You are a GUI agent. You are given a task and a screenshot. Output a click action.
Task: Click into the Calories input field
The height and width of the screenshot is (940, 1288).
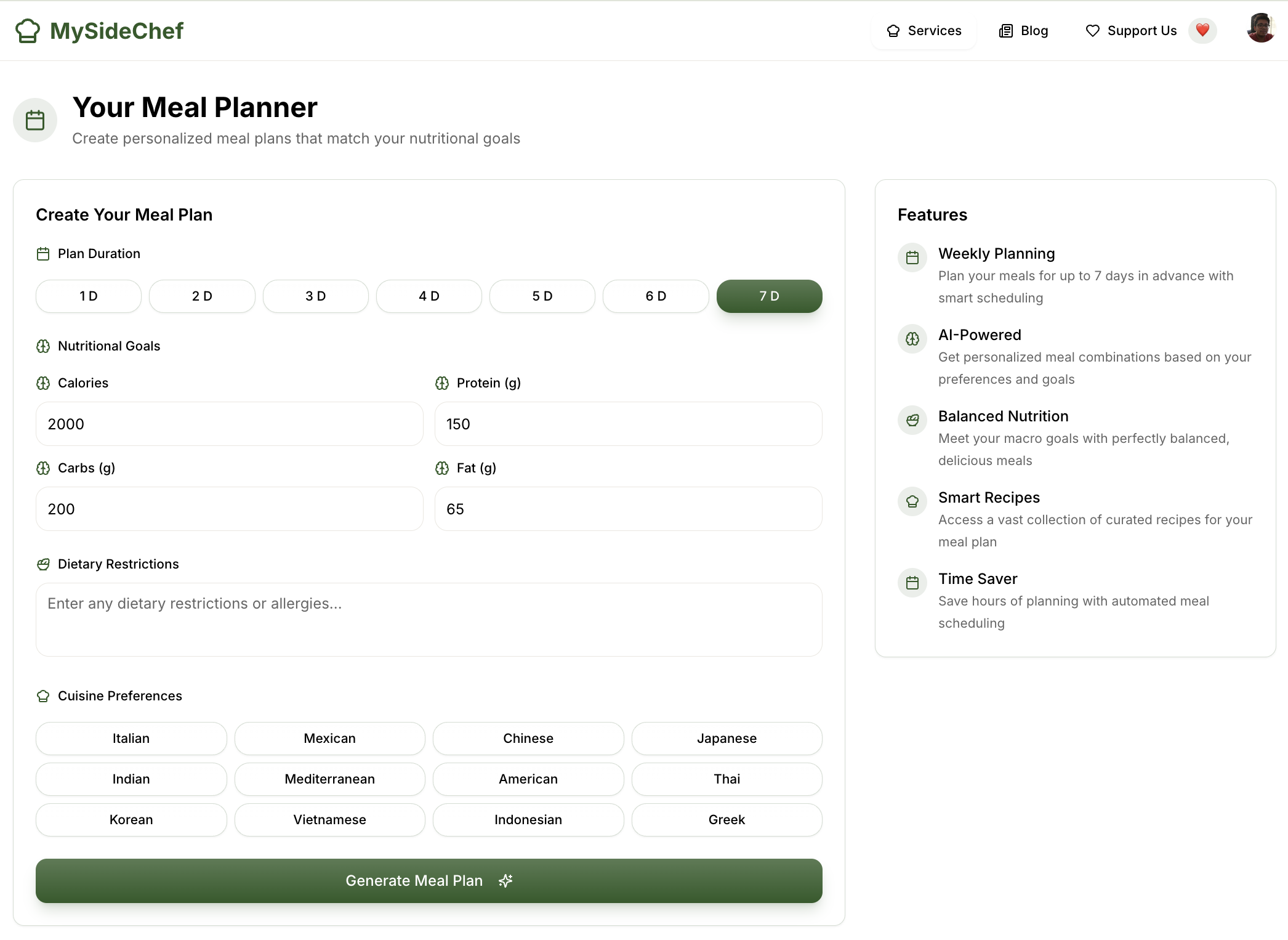pyautogui.click(x=229, y=424)
